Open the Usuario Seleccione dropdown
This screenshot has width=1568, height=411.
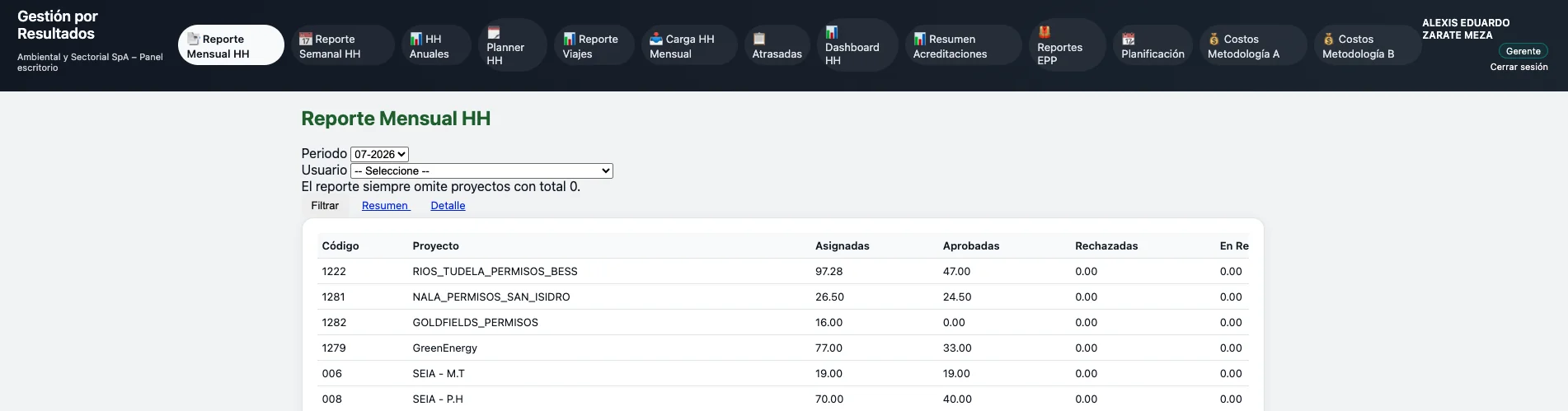481,170
